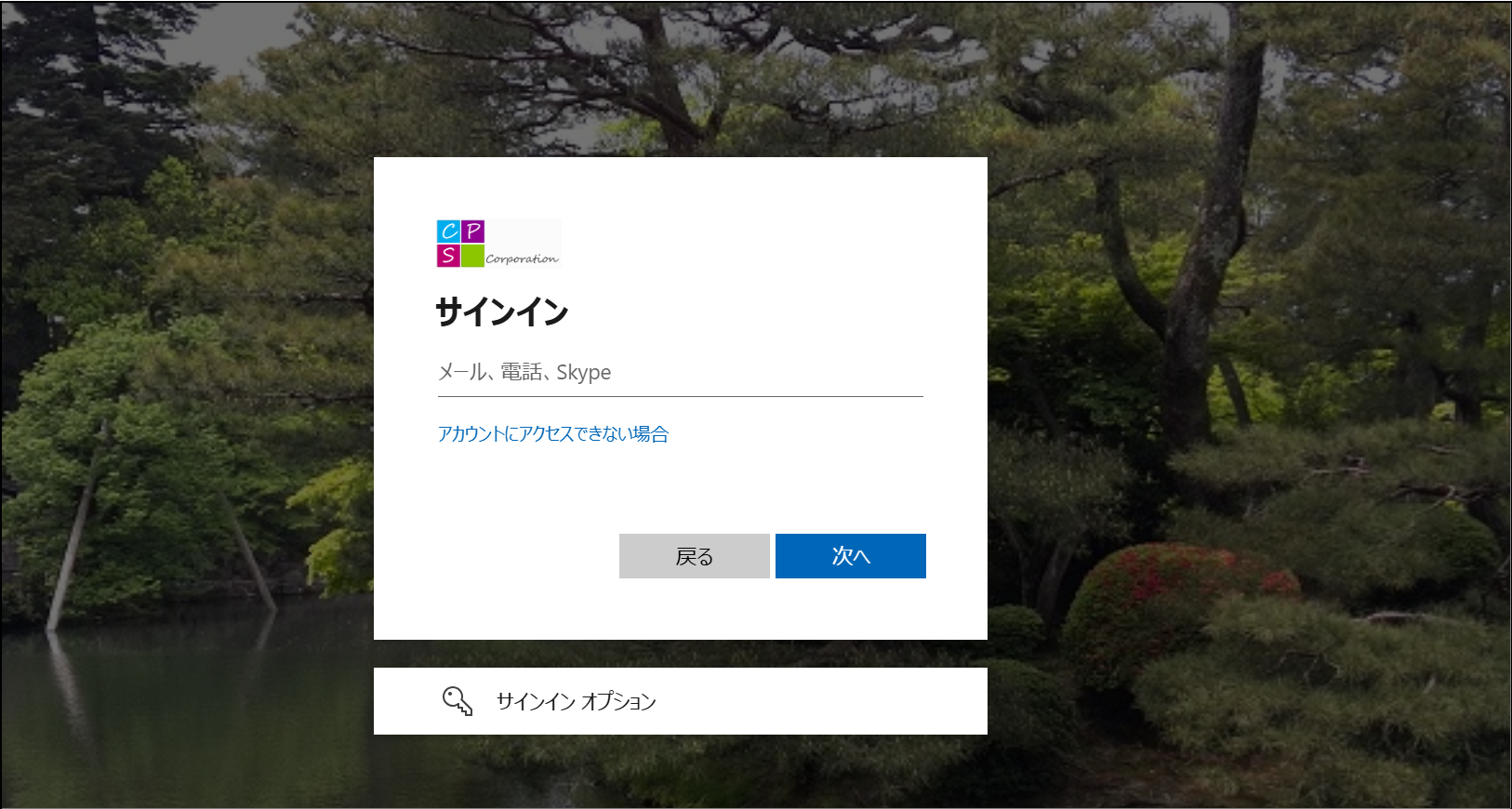
Task: Open サインイン オプション text label
Action: click(x=576, y=702)
